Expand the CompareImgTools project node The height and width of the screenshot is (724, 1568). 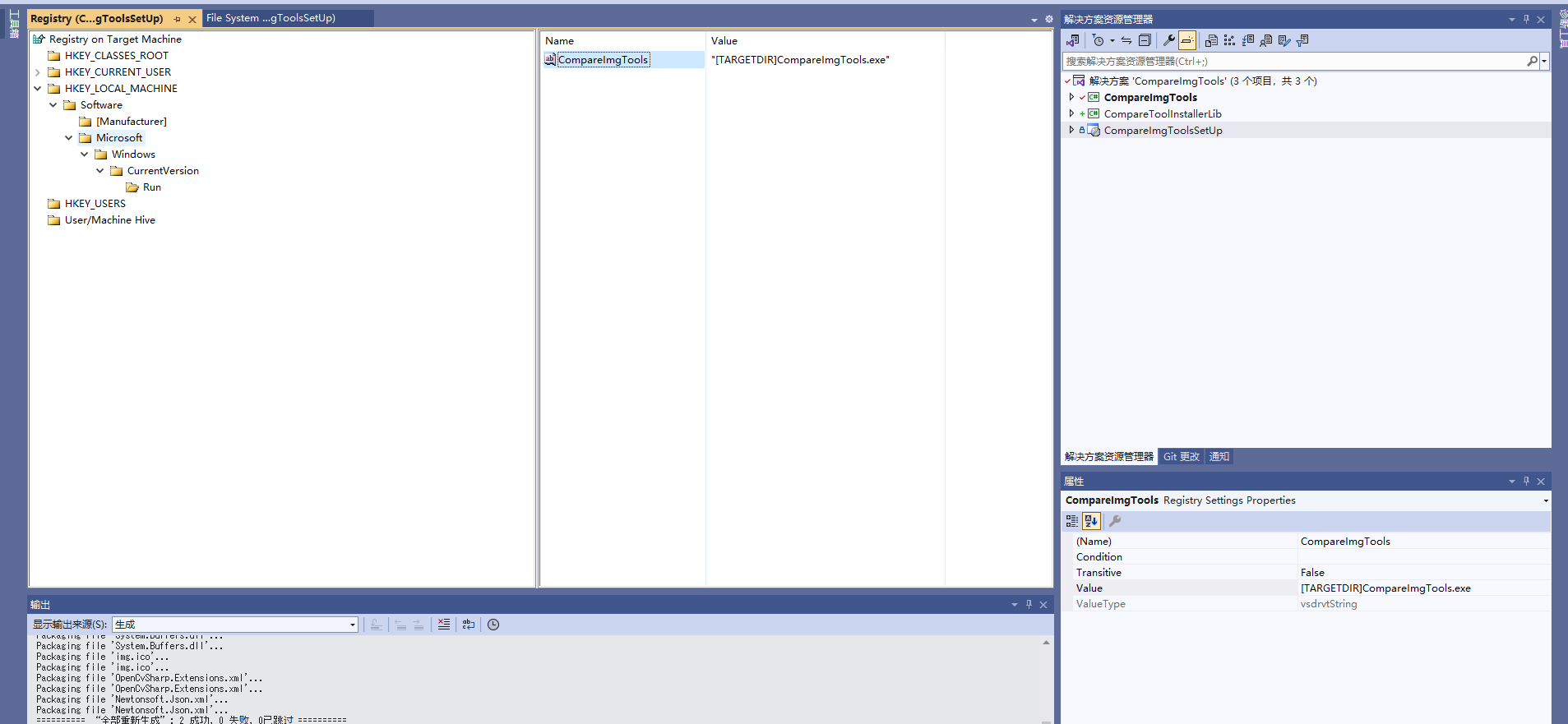(x=1071, y=97)
